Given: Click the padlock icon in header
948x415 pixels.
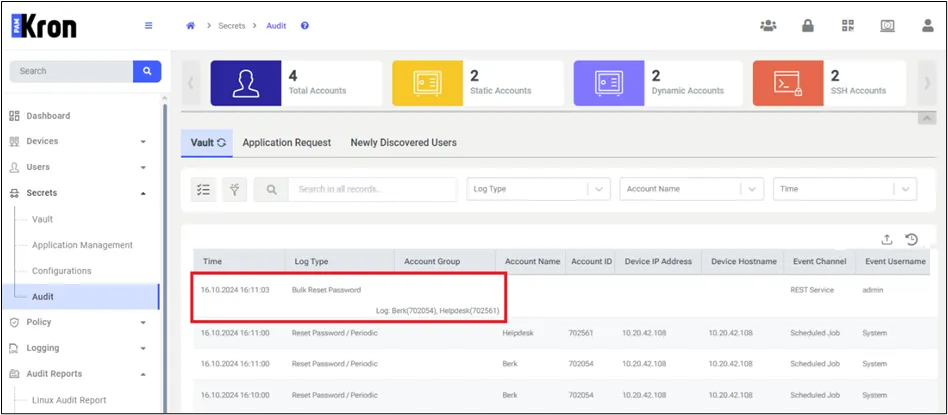Looking at the screenshot, I should (808, 25).
